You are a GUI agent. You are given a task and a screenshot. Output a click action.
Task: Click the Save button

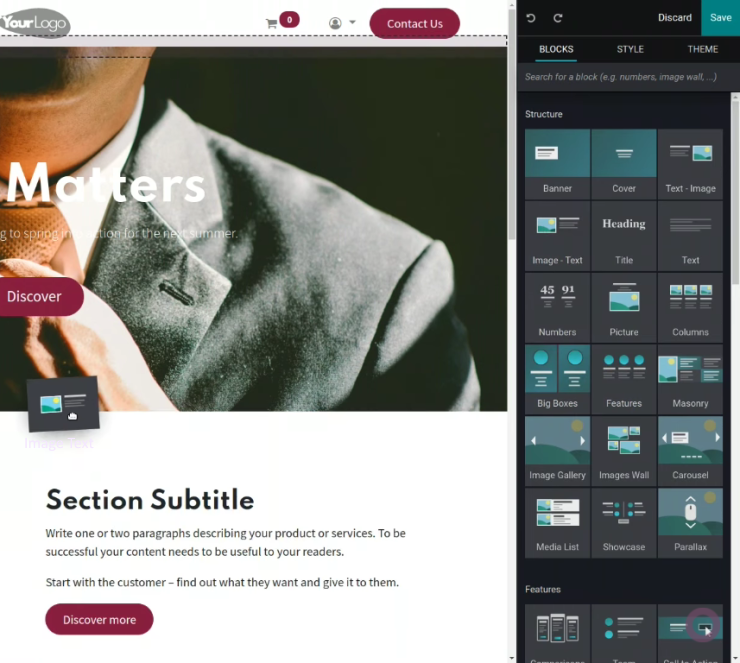click(721, 17)
